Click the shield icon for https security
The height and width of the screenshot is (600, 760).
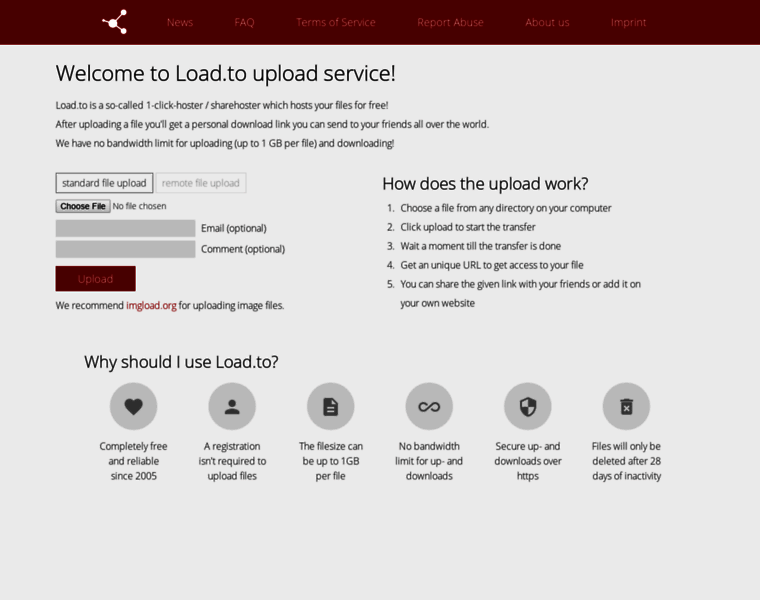[x=528, y=406]
